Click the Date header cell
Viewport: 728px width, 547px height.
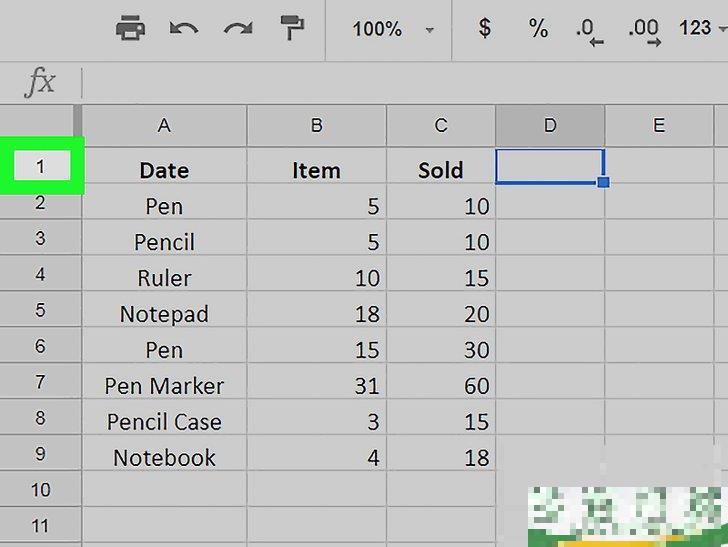click(x=164, y=170)
